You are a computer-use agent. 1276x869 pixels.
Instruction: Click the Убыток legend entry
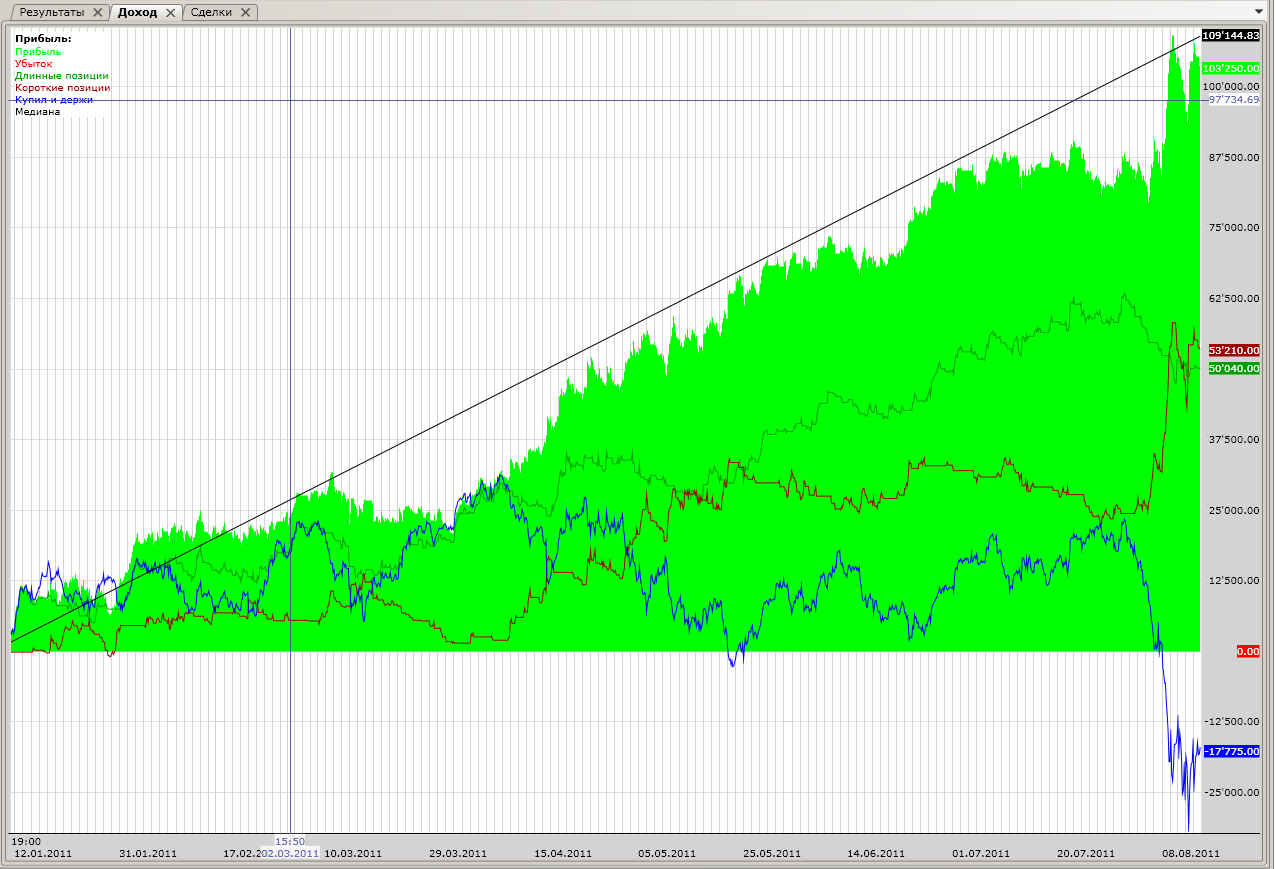click(x=34, y=64)
